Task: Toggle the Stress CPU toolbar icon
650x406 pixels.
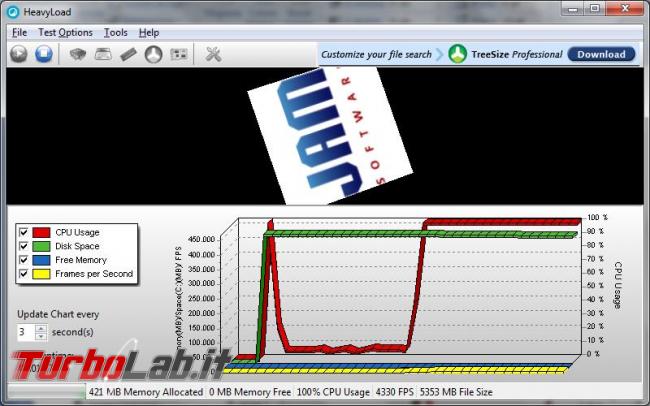Action: point(78,54)
